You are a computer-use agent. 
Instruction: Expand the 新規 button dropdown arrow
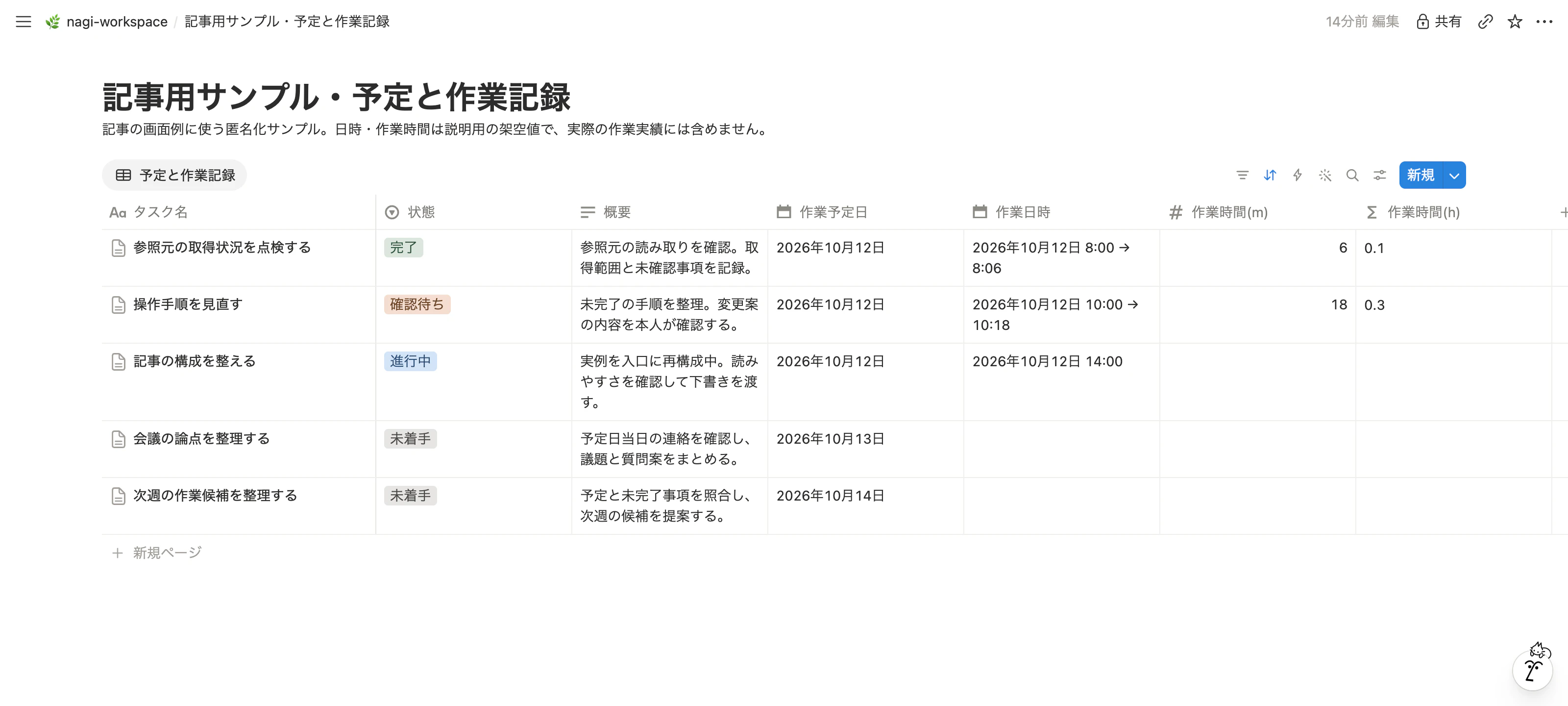point(1453,176)
